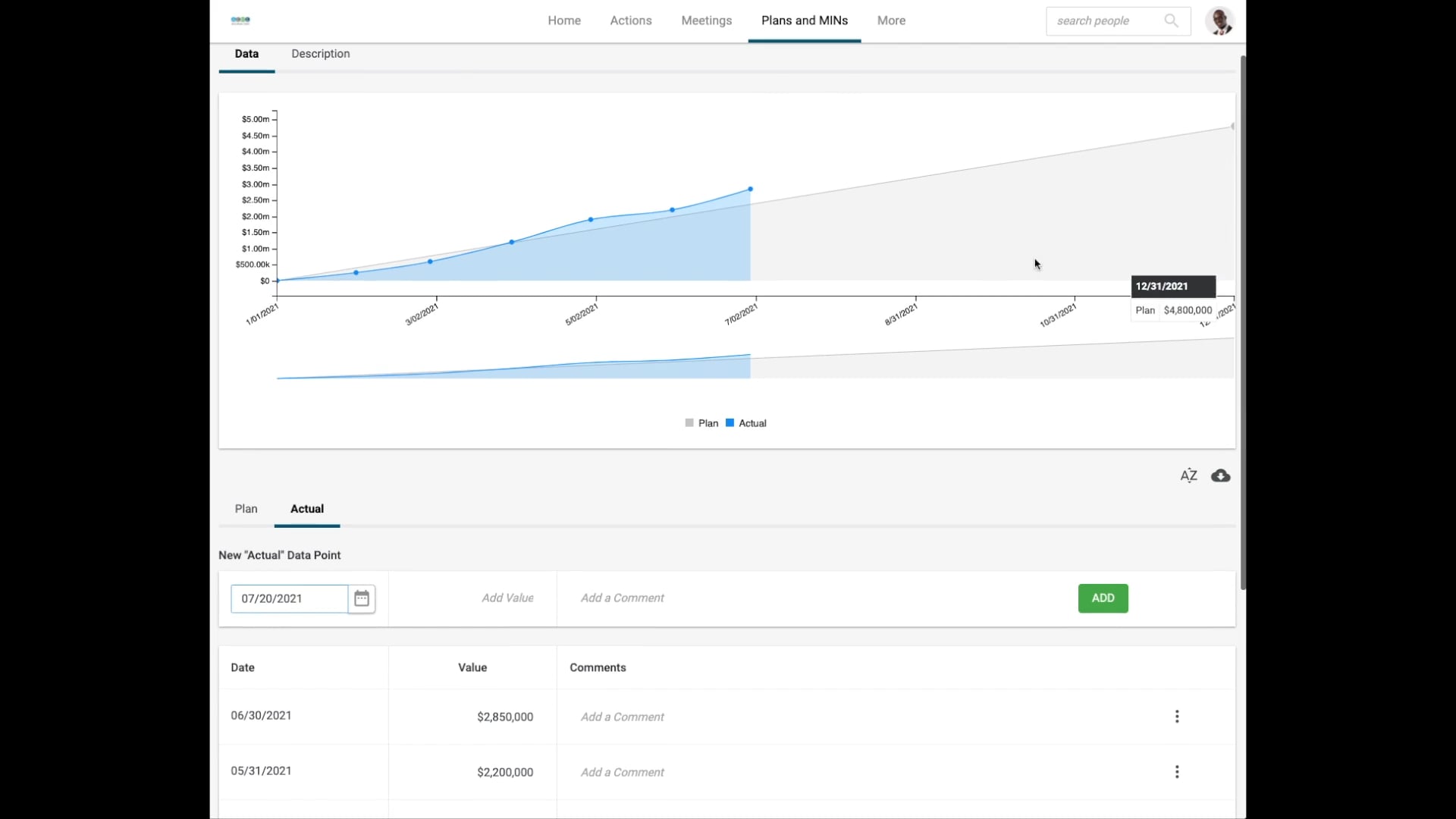Click the chart overview range slider
The height and width of the screenshot is (819, 1456).
pyautogui.click(x=755, y=359)
